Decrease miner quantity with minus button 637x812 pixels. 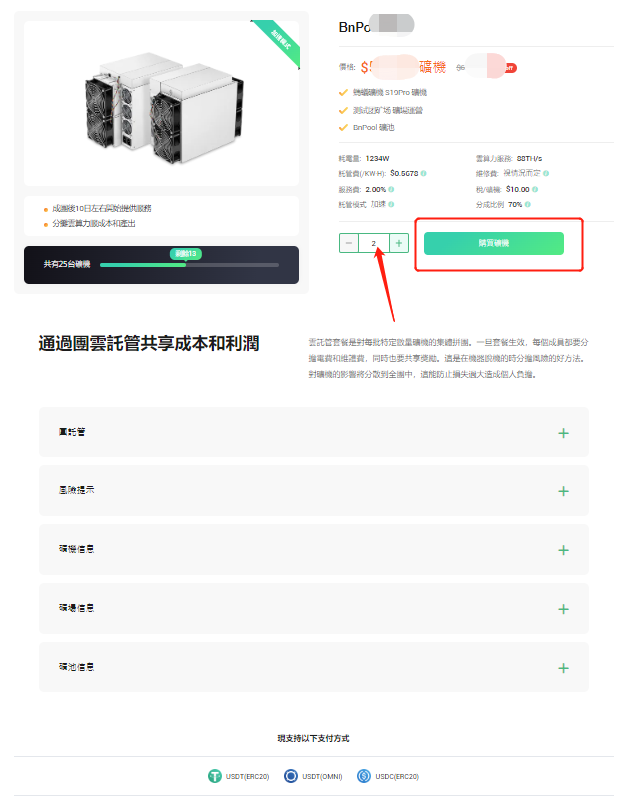pyautogui.click(x=349, y=243)
